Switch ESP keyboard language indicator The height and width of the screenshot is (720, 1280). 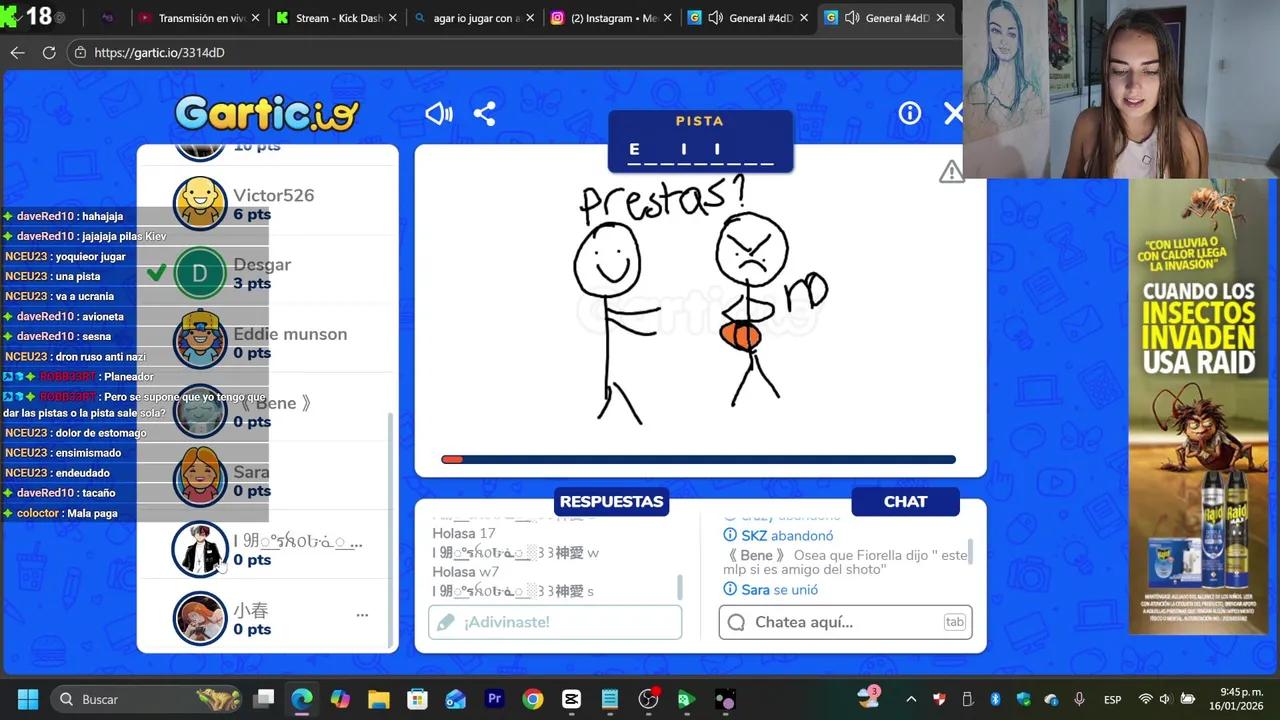click(x=1112, y=699)
